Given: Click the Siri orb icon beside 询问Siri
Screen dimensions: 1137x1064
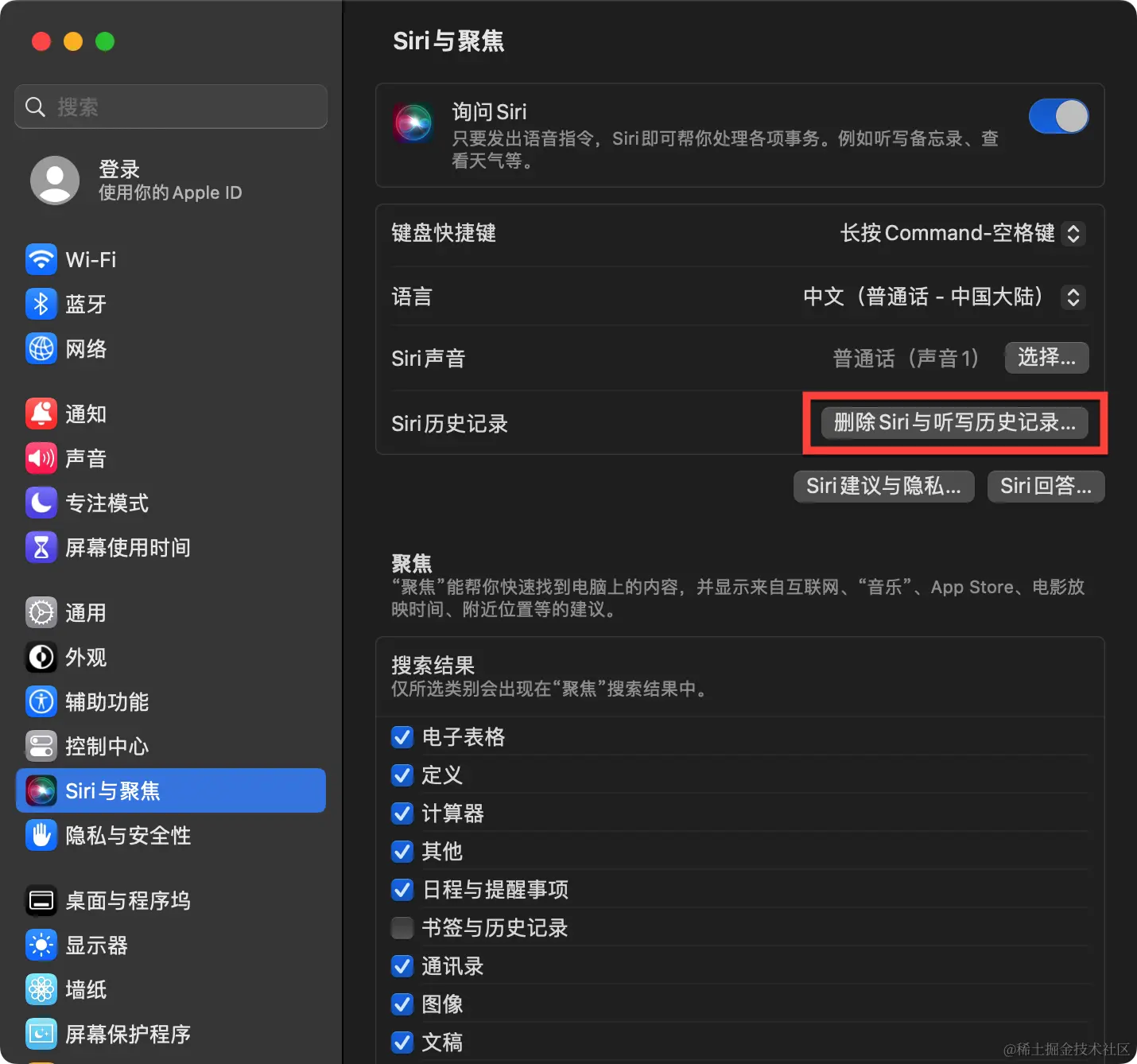Looking at the screenshot, I should 413,123.
